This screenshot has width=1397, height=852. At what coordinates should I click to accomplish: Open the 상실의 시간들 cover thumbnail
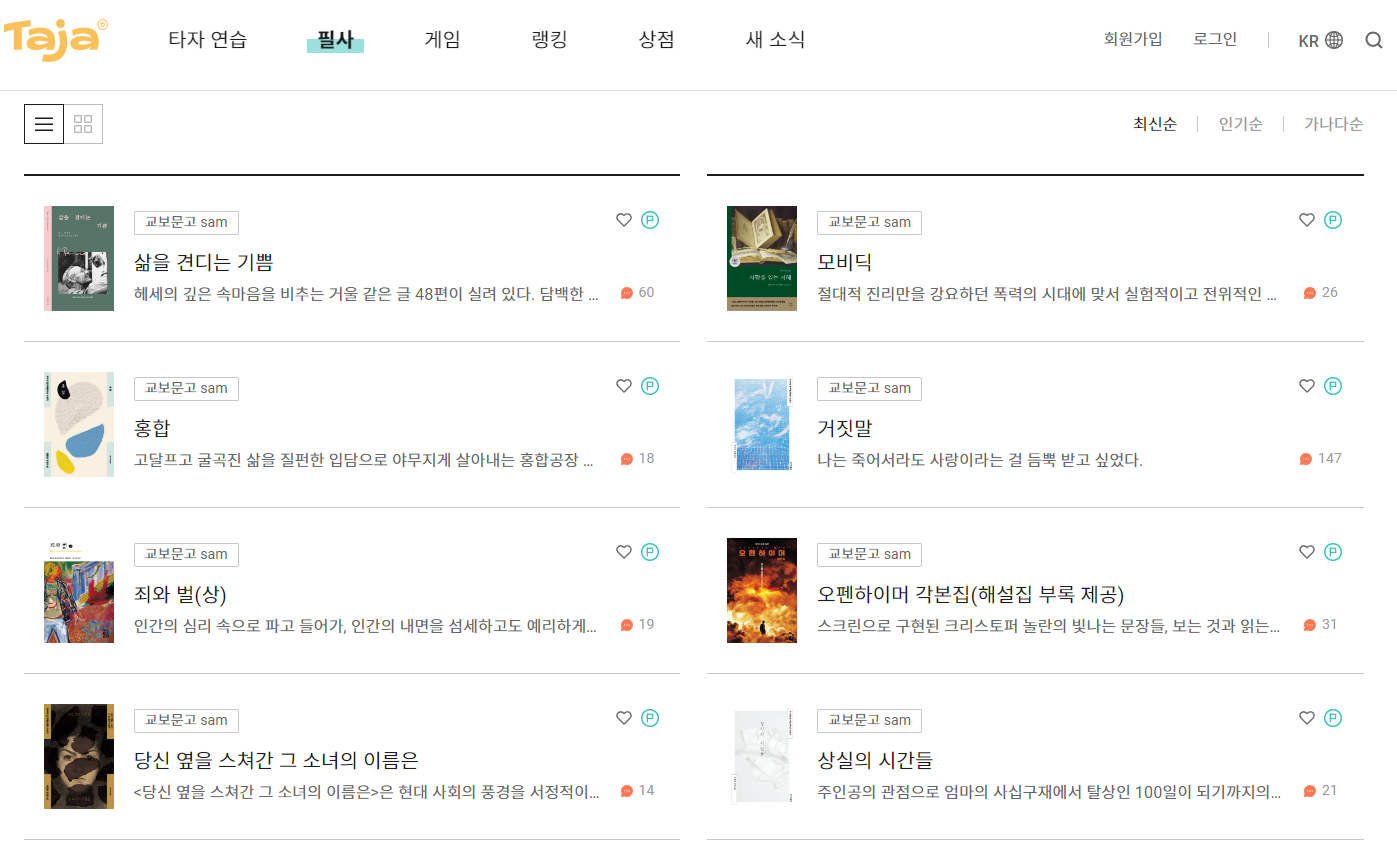point(762,756)
